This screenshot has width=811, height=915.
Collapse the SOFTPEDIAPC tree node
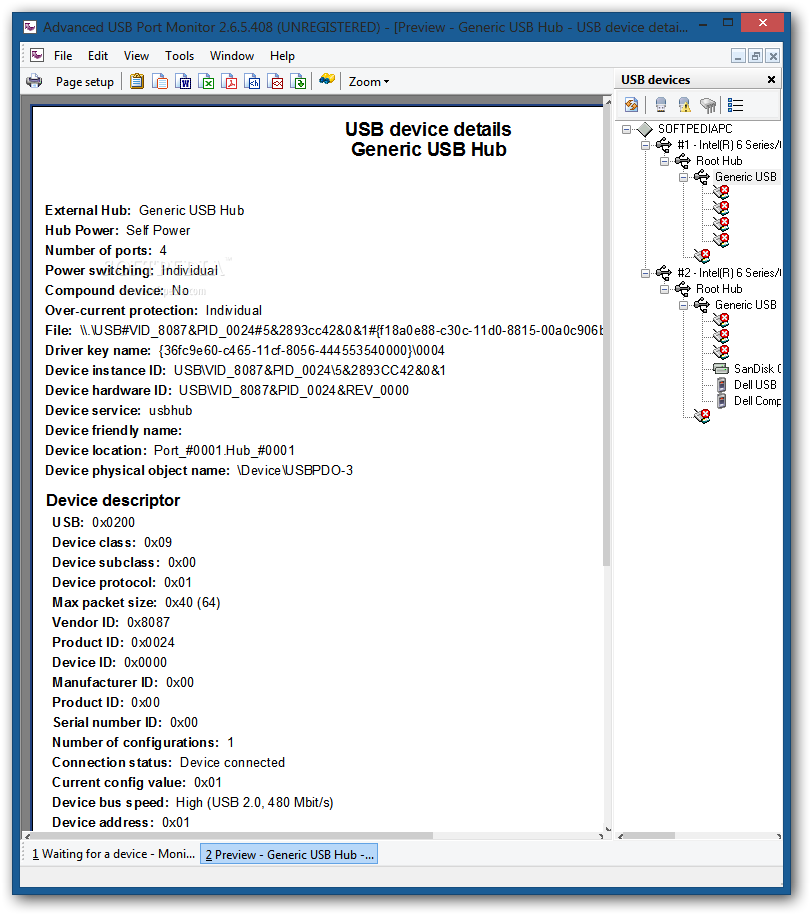click(x=627, y=129)
